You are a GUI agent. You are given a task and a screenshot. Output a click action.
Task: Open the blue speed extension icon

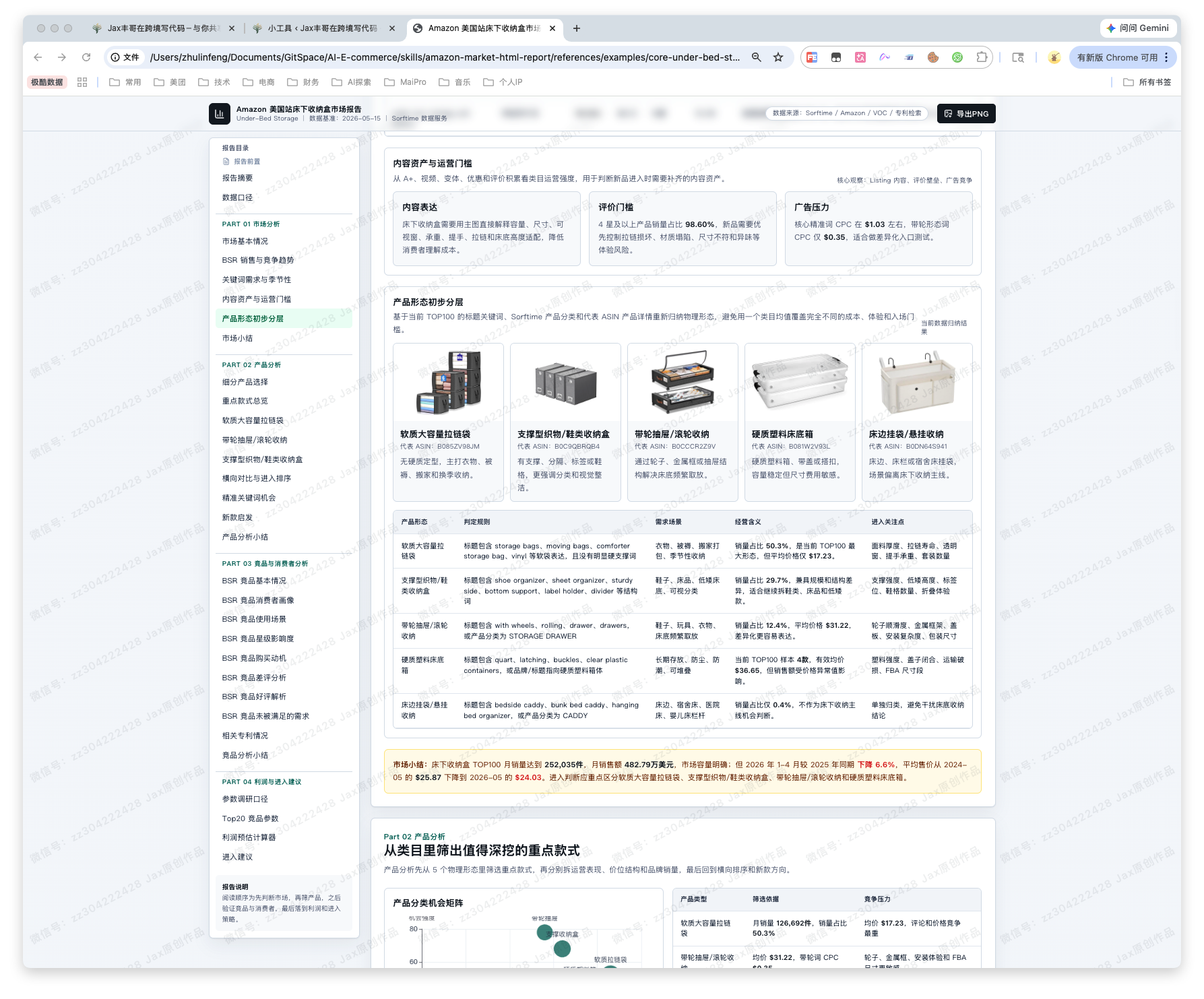click(x=909, y=57)
